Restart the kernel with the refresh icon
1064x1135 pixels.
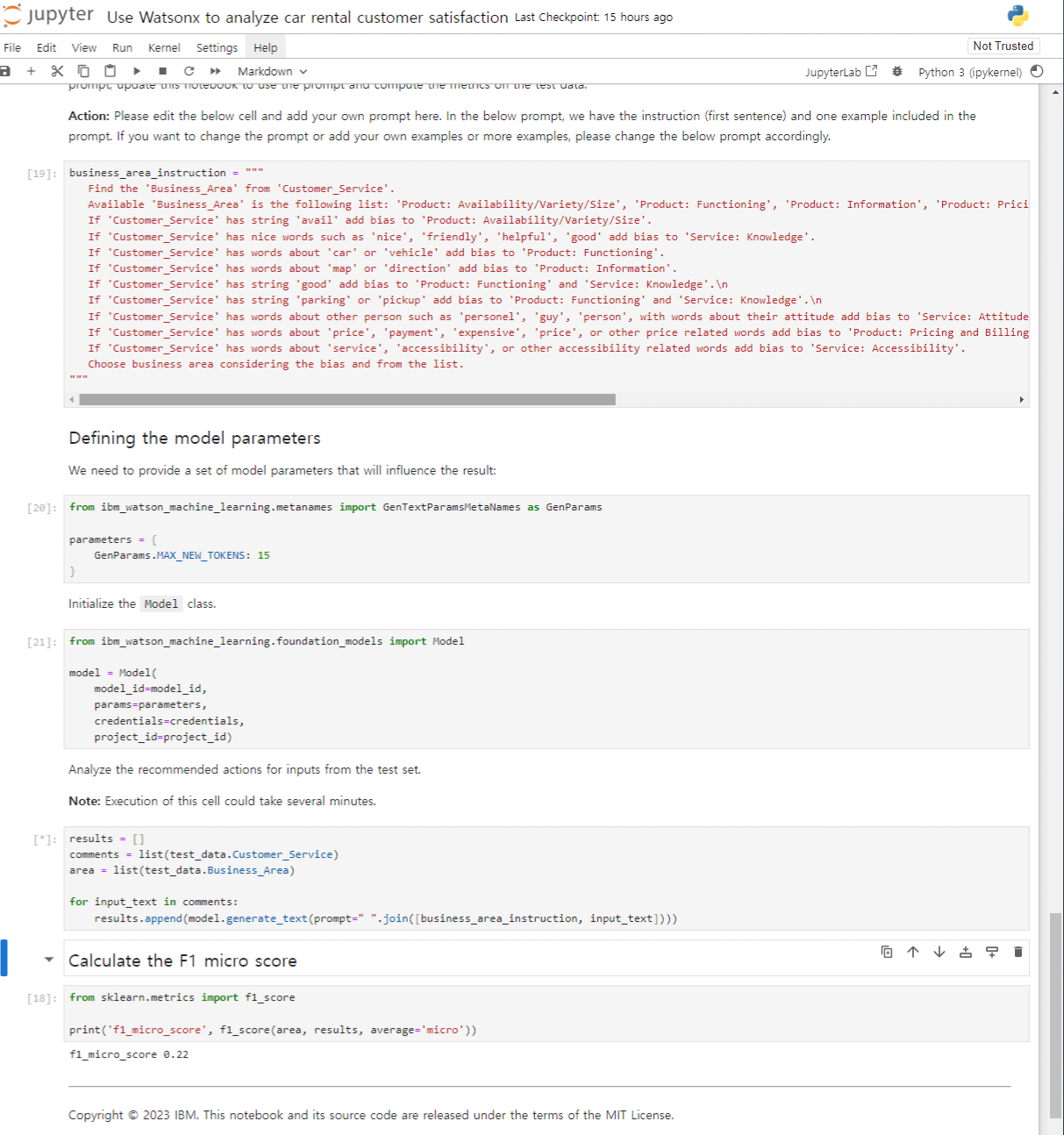point(189,71)
